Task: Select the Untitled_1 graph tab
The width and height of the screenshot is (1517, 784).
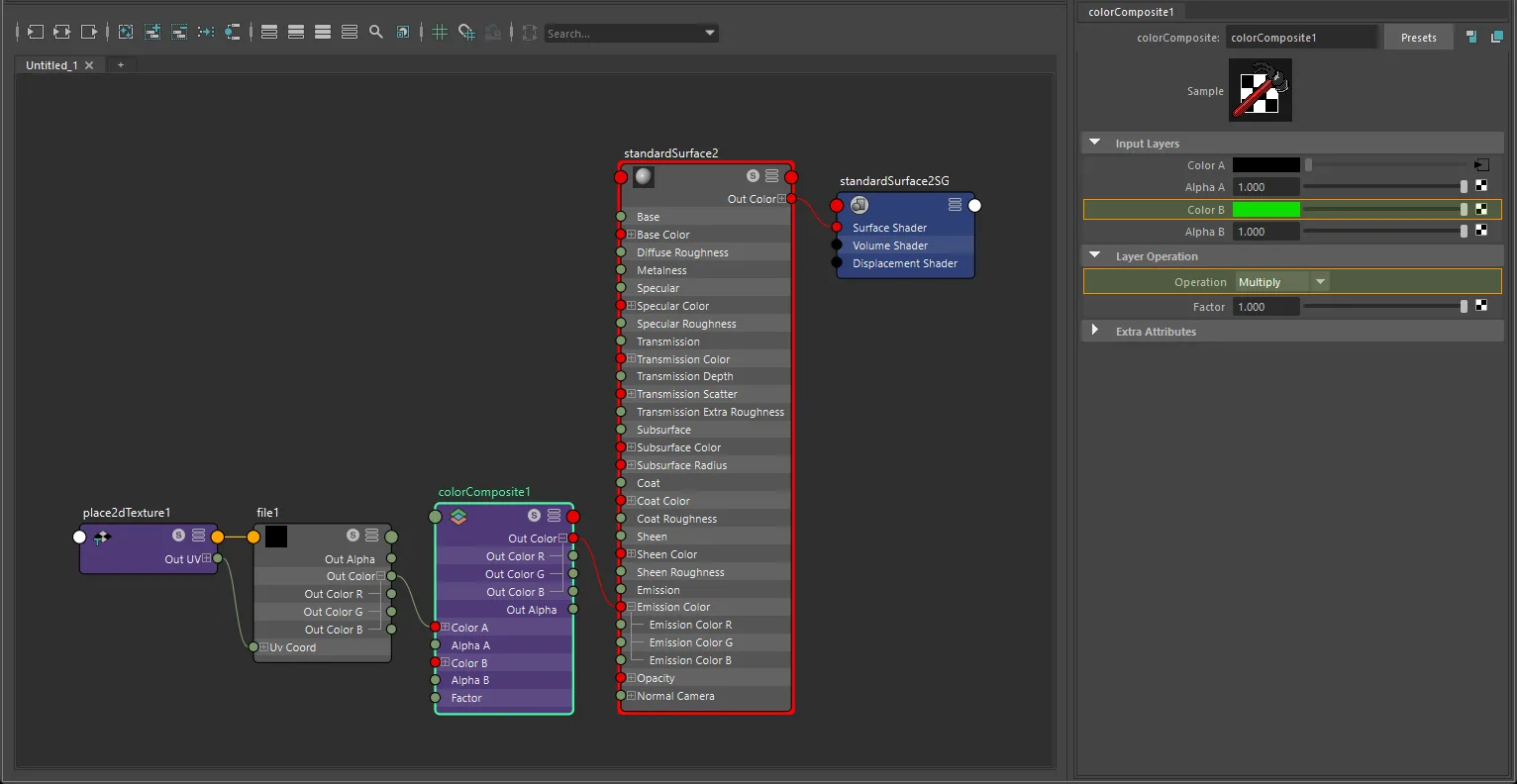Action: (x=51, y=65)
